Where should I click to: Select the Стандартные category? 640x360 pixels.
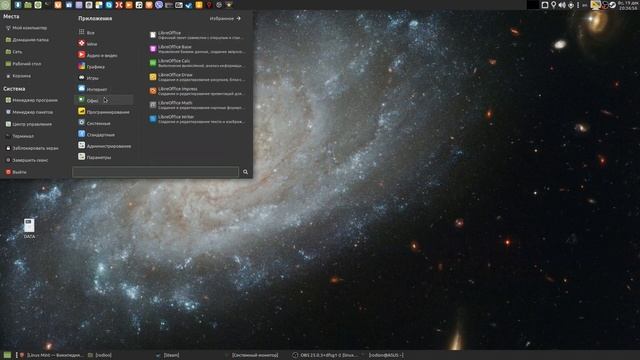pyautogui.click(x=104, y=134)
